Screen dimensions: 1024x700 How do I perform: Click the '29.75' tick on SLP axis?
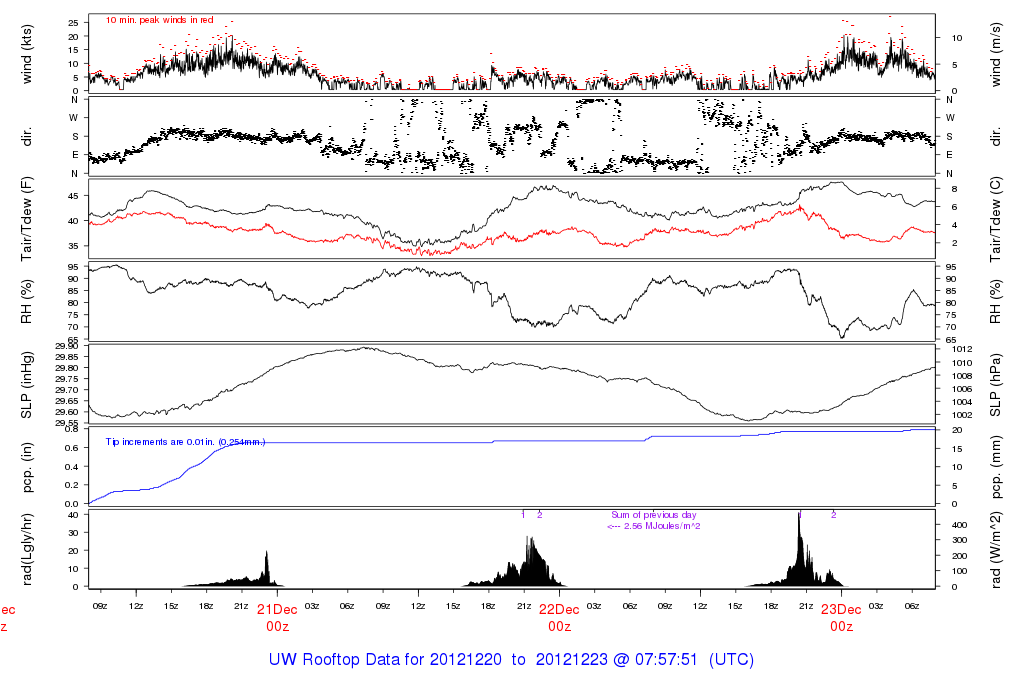coord(67,379)
